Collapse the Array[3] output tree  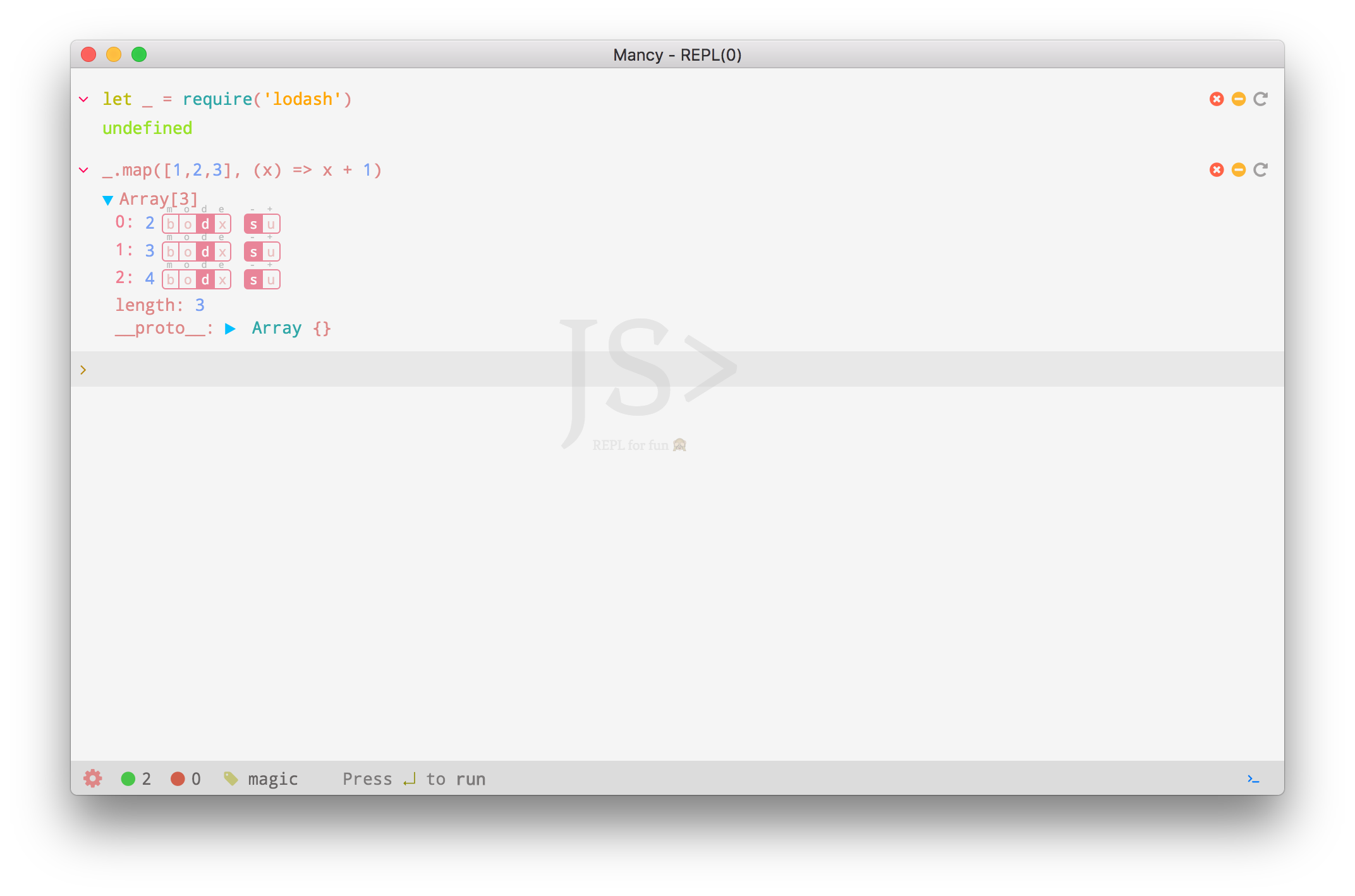pyautogui.click(x=107, y=200)
